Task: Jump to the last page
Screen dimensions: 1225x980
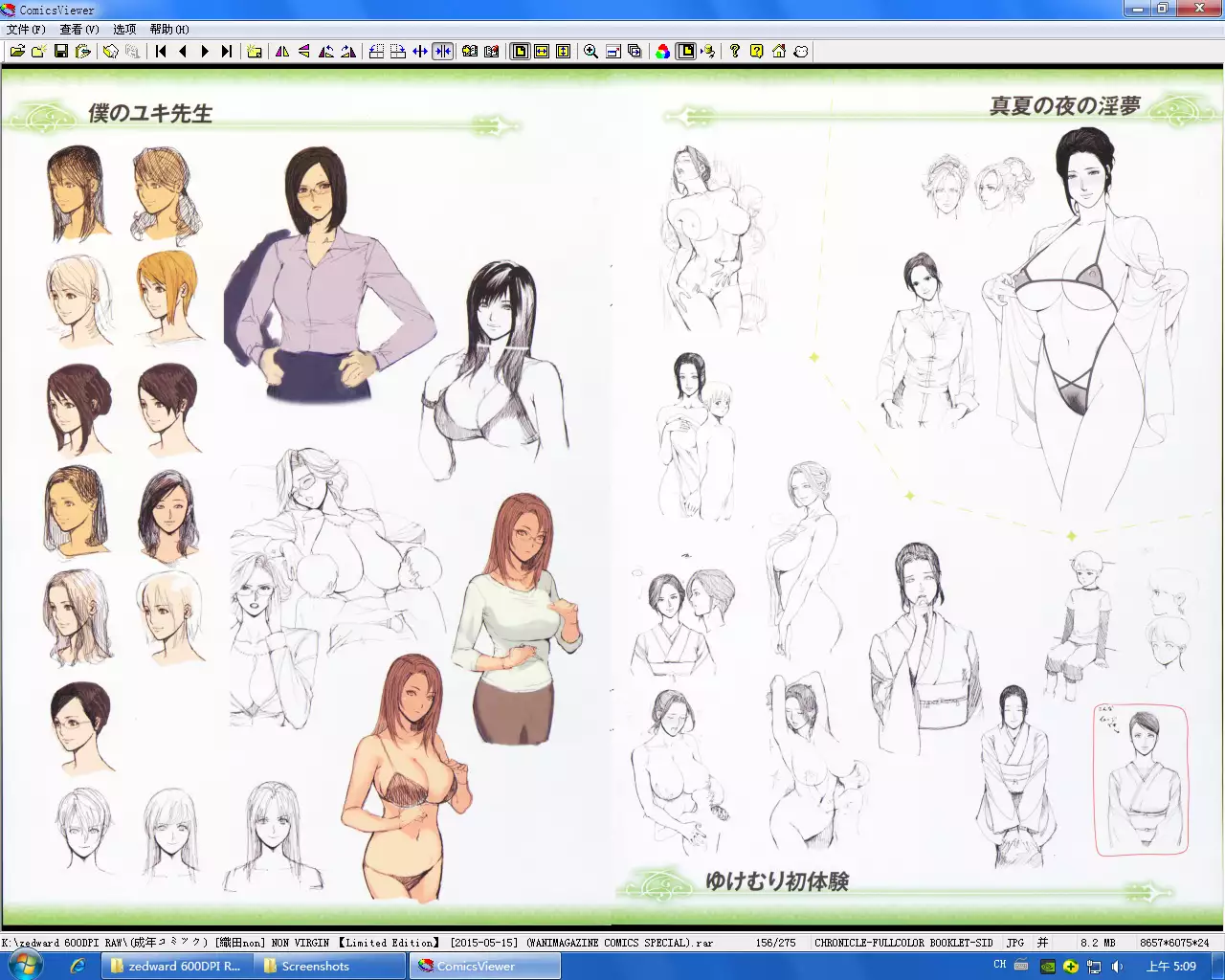Action: [227, 52]
